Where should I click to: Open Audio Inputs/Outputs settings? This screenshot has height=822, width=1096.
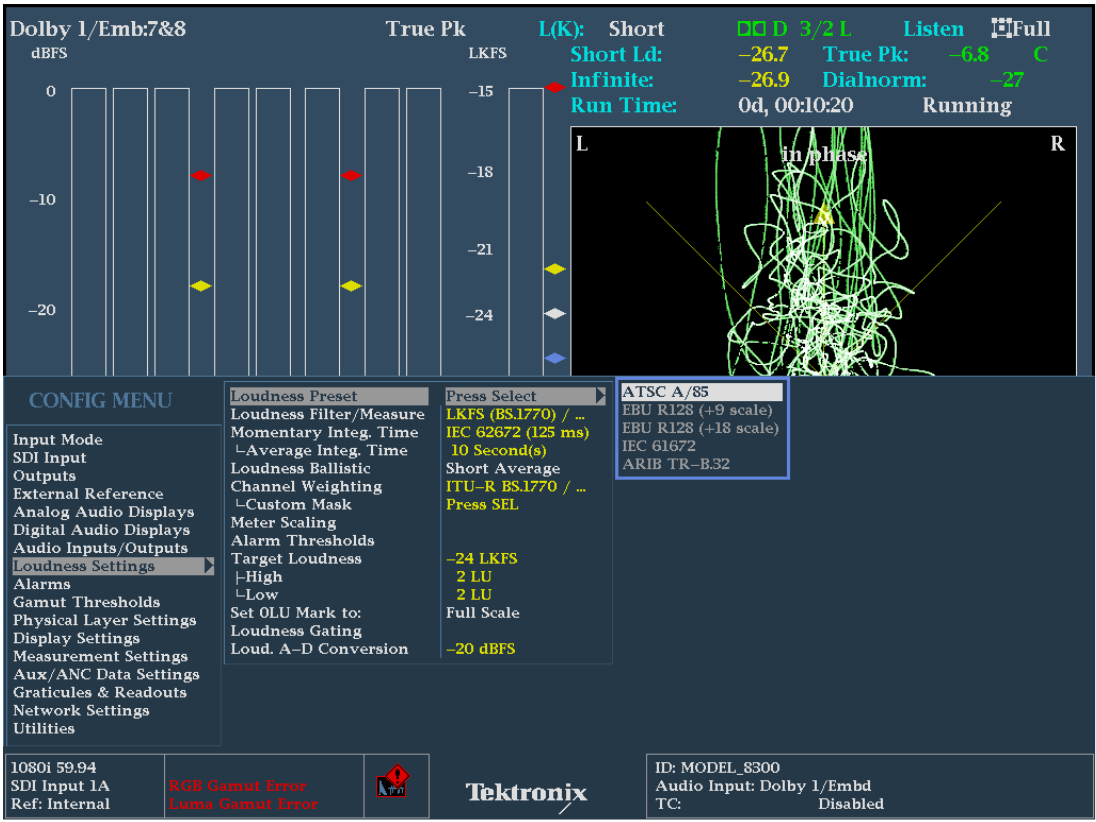101,548
